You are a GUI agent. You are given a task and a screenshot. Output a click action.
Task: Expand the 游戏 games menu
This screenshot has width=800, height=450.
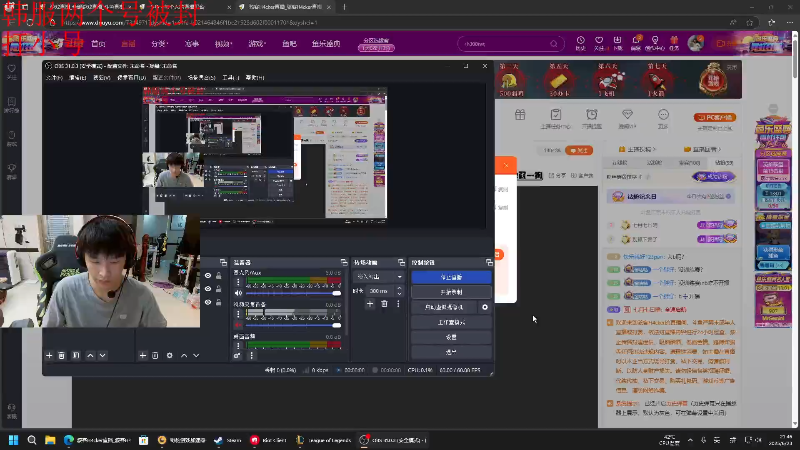[257, 44]
